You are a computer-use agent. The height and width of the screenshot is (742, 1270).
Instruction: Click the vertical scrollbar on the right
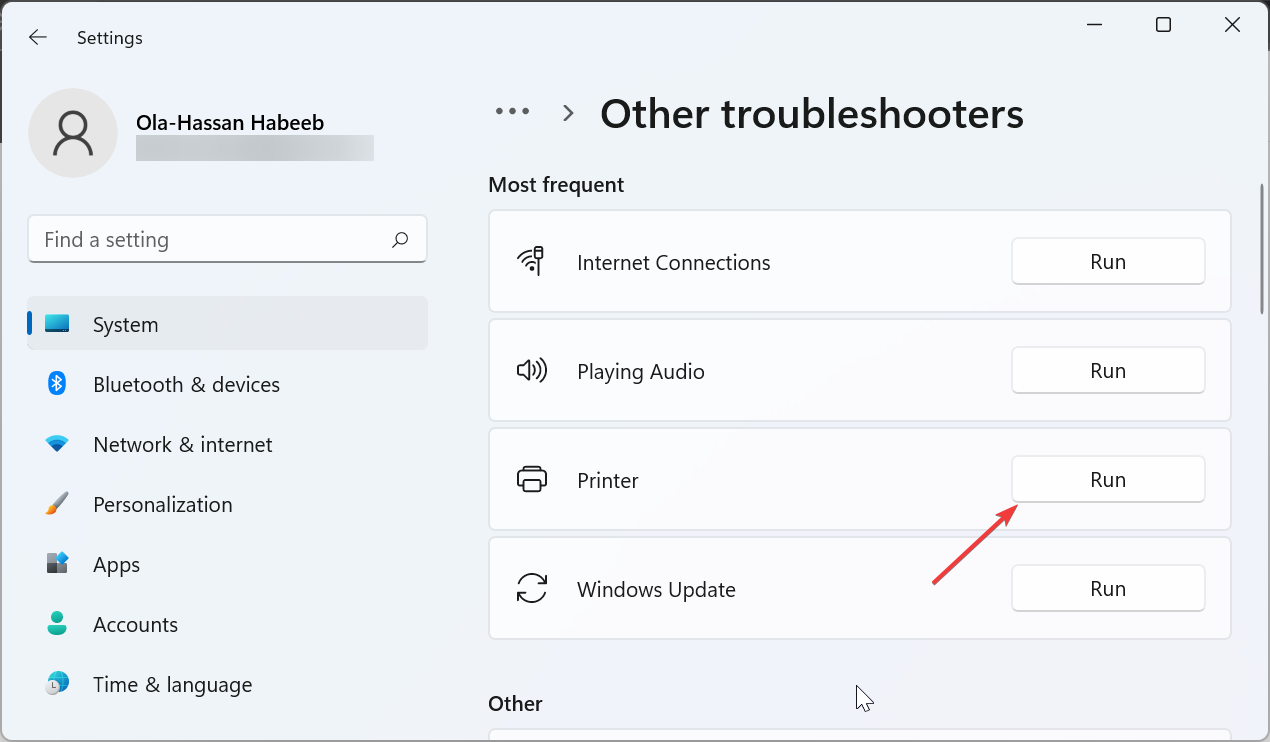coord(1261,250)
